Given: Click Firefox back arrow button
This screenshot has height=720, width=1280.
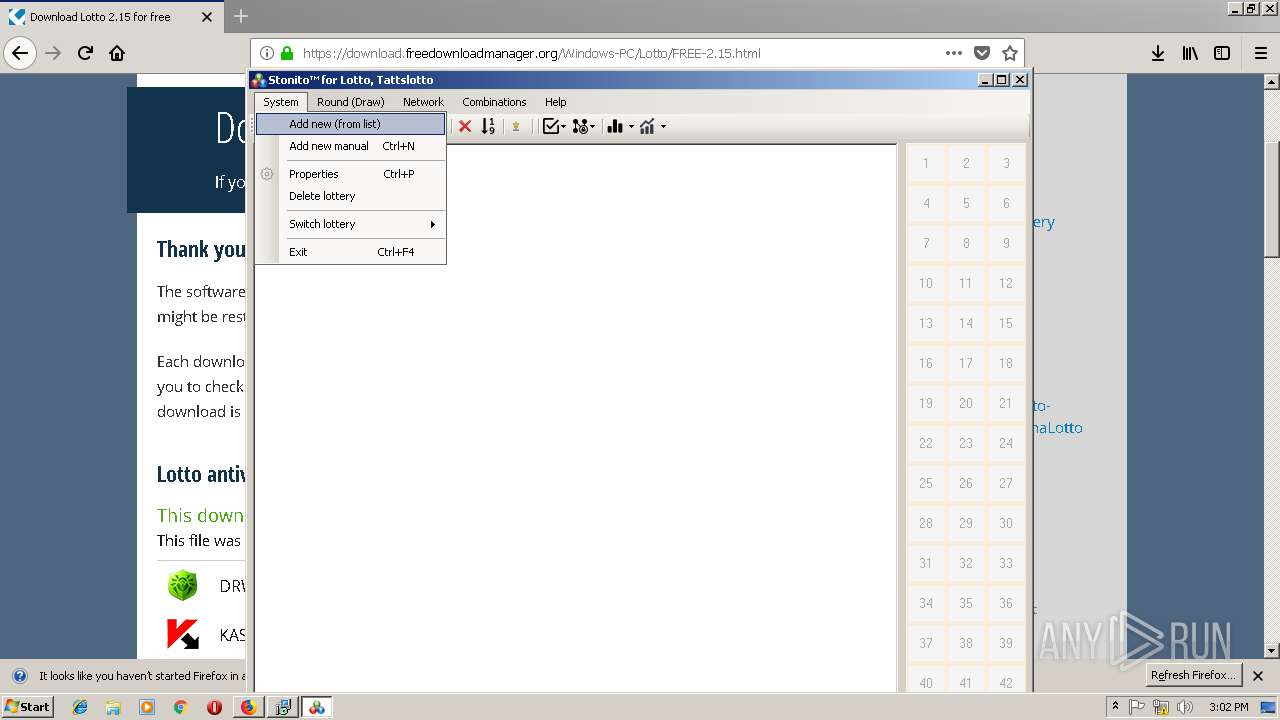Looking at the screenshot, I should 20,53.
